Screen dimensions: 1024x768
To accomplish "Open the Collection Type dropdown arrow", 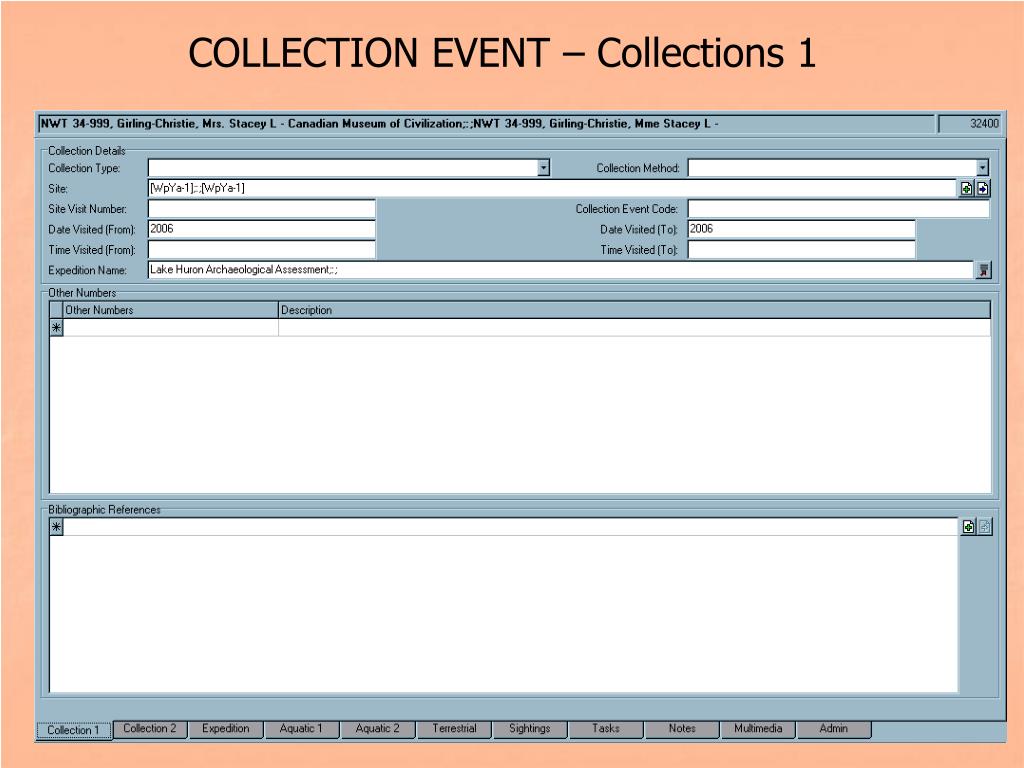I will (543, 168).
